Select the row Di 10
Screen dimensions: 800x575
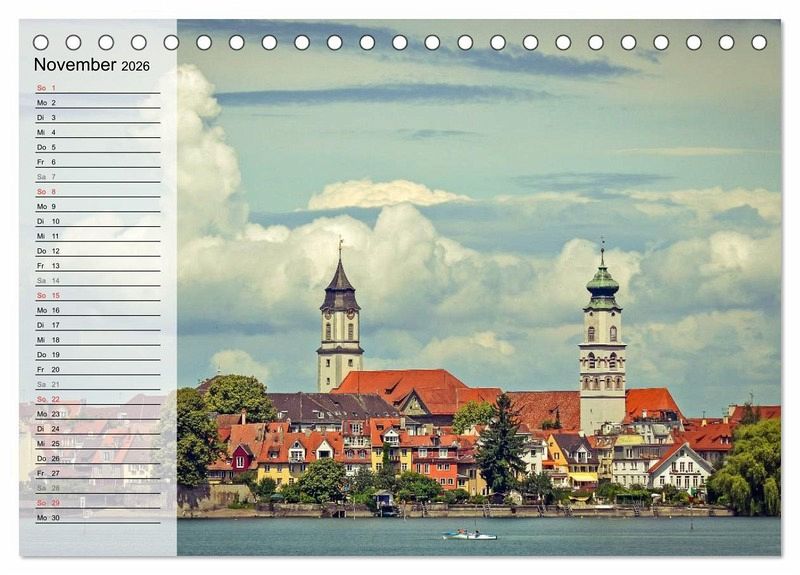point(97,221)
